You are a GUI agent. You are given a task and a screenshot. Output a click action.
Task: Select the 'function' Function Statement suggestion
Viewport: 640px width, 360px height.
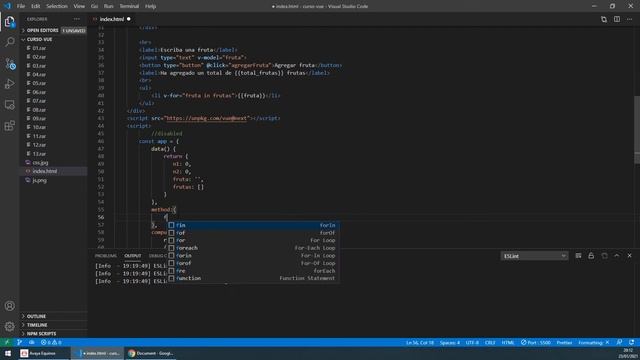[253, 278]
